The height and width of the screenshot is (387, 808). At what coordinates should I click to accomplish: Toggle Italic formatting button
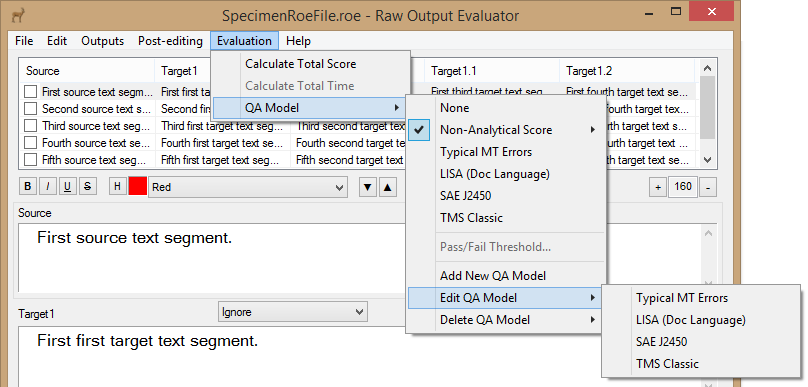pos(47,187)
